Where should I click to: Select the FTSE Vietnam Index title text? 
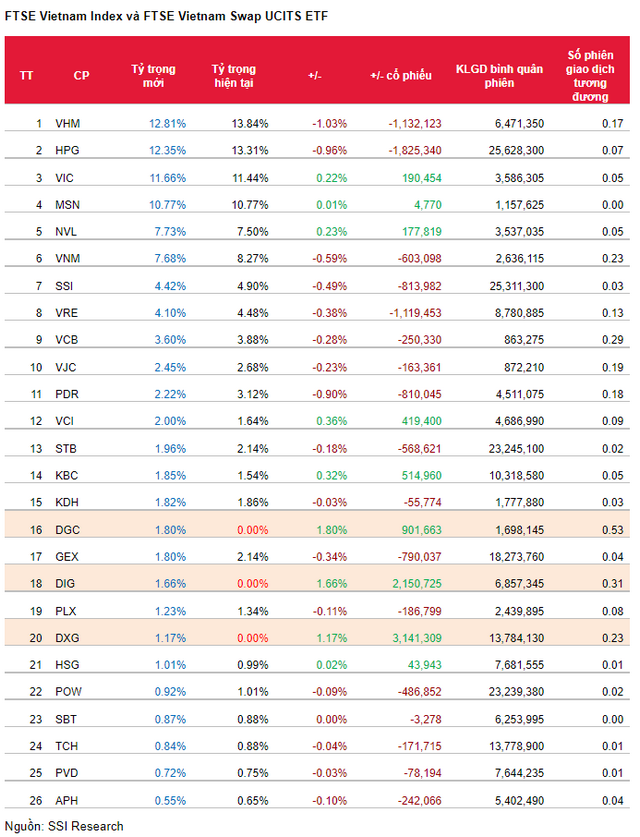coord(166,16)
